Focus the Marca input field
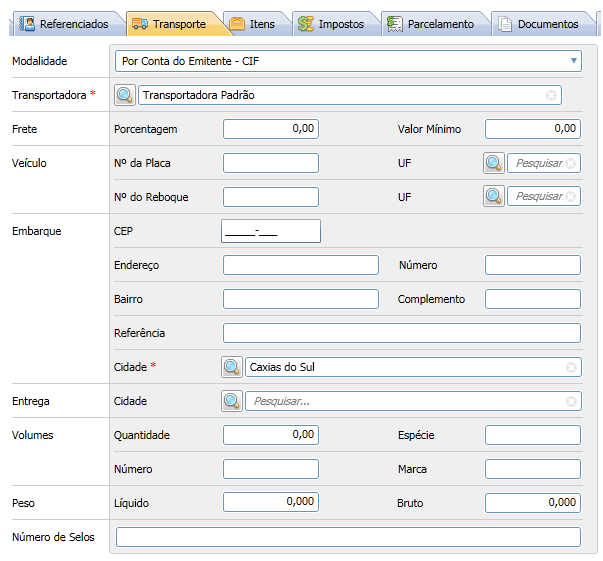The width and height of the screenshot is (603, 561). pos(533,469)
